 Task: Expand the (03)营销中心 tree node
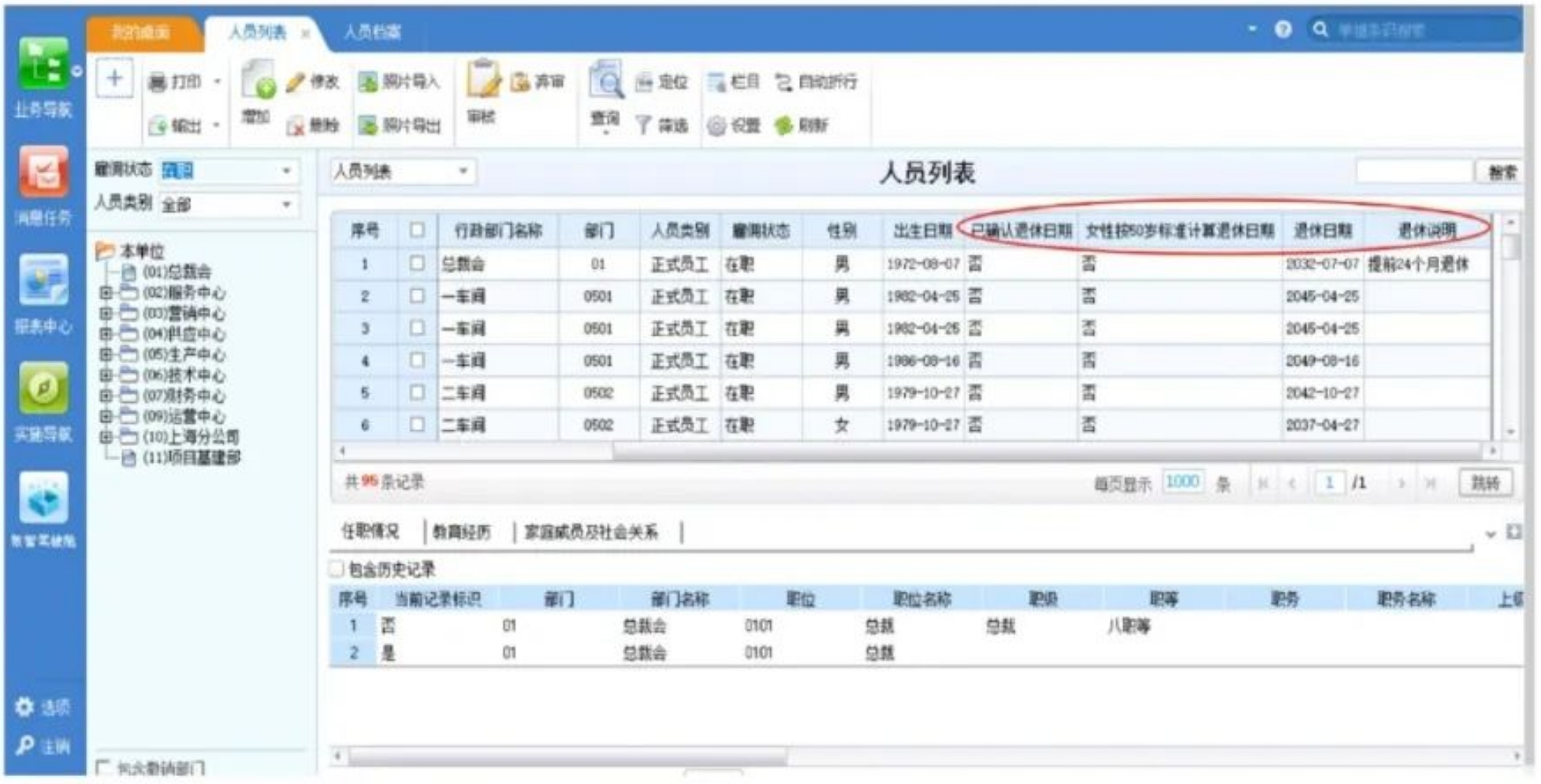pyautogui.click(x=106, y=313)
